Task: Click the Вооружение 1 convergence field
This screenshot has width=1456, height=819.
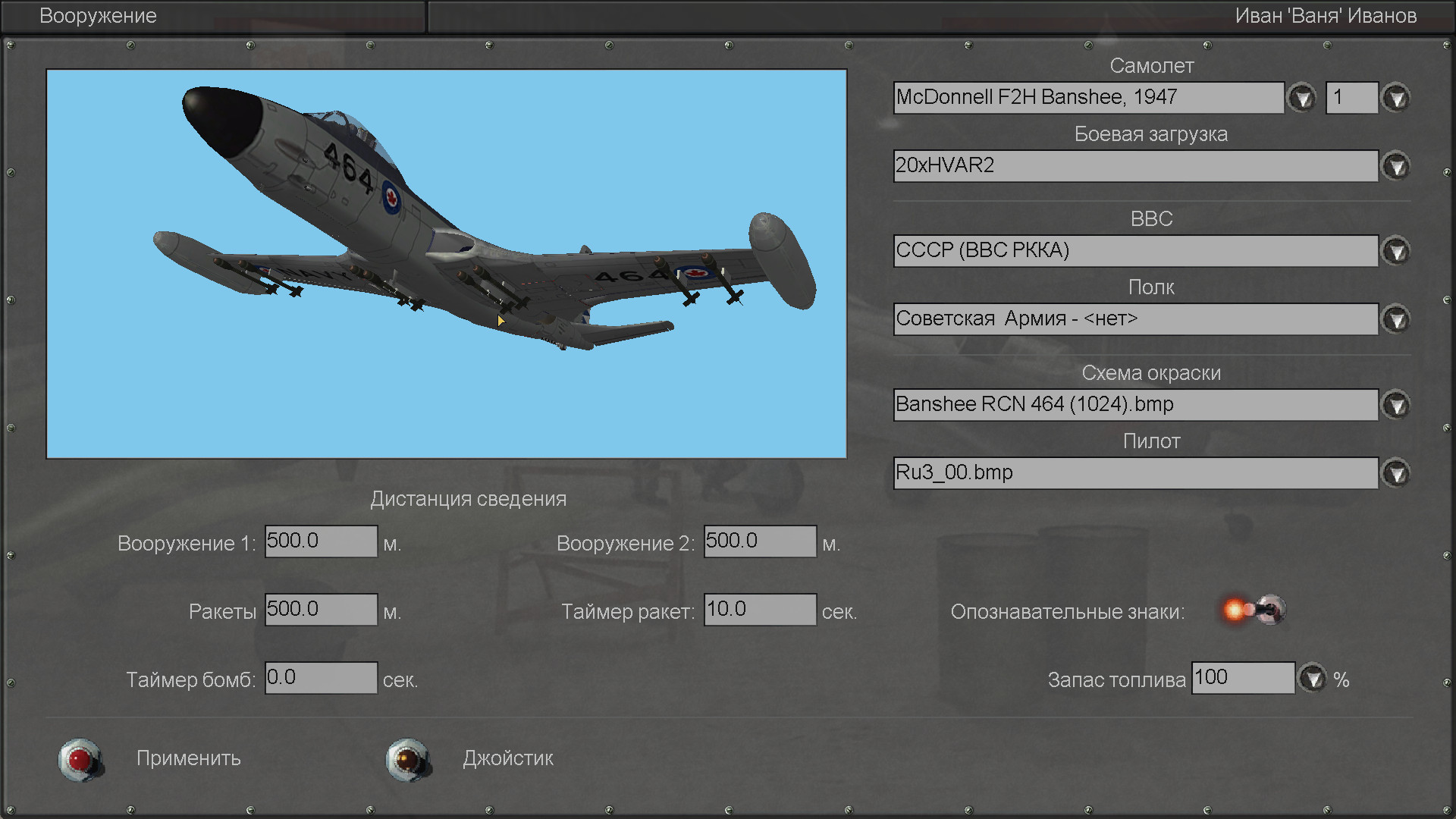Action: (x=321, y=541)
